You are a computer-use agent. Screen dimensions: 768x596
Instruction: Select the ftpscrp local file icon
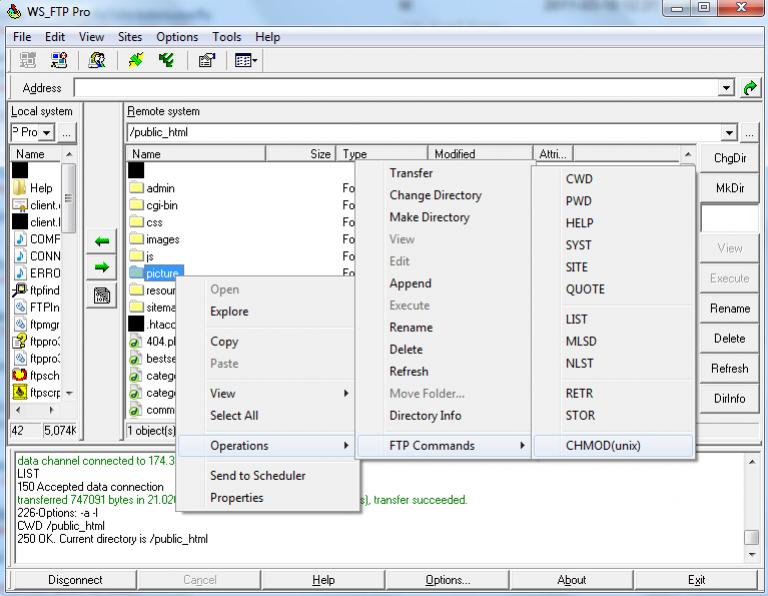click(x=20, y=392)
